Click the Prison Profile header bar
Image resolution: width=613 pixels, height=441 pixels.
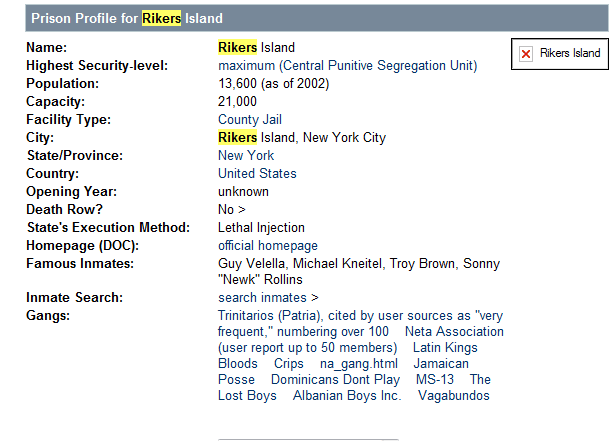coord(306,18)
